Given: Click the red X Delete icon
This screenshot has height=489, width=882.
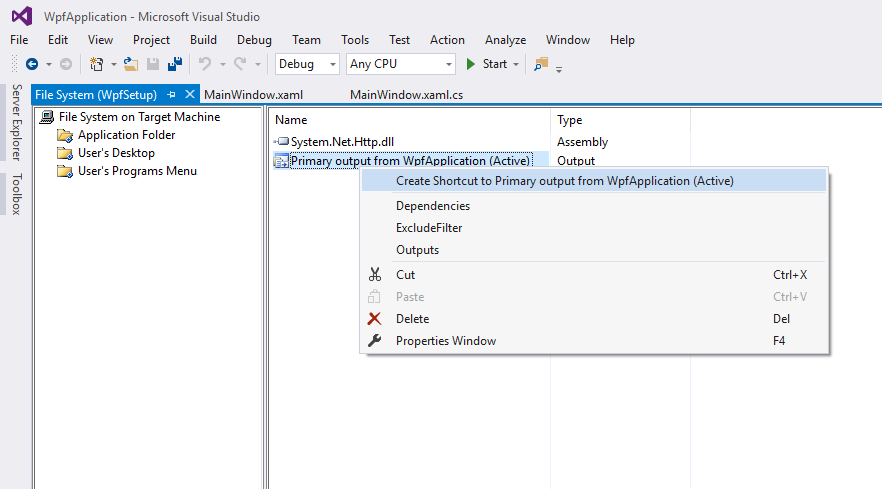Looking at the screenshot, I should click(x=375, y=319).
